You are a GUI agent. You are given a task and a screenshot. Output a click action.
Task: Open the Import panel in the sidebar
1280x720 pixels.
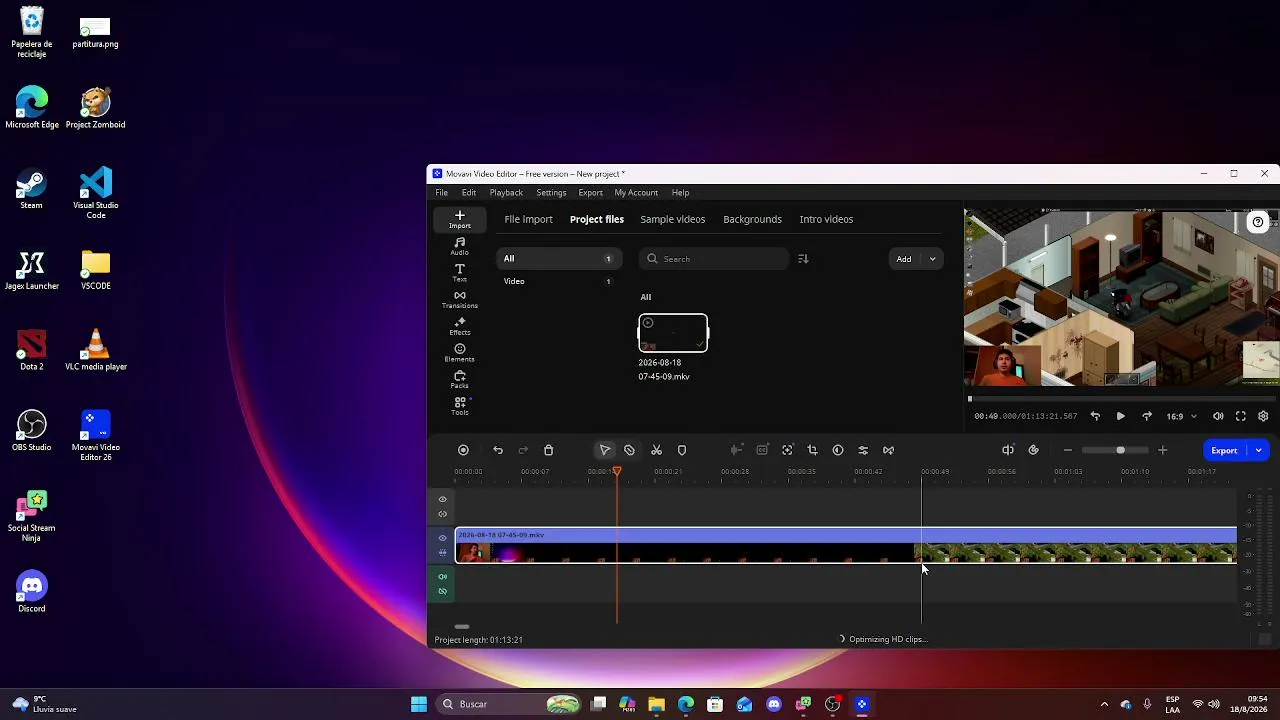(459, 220)
